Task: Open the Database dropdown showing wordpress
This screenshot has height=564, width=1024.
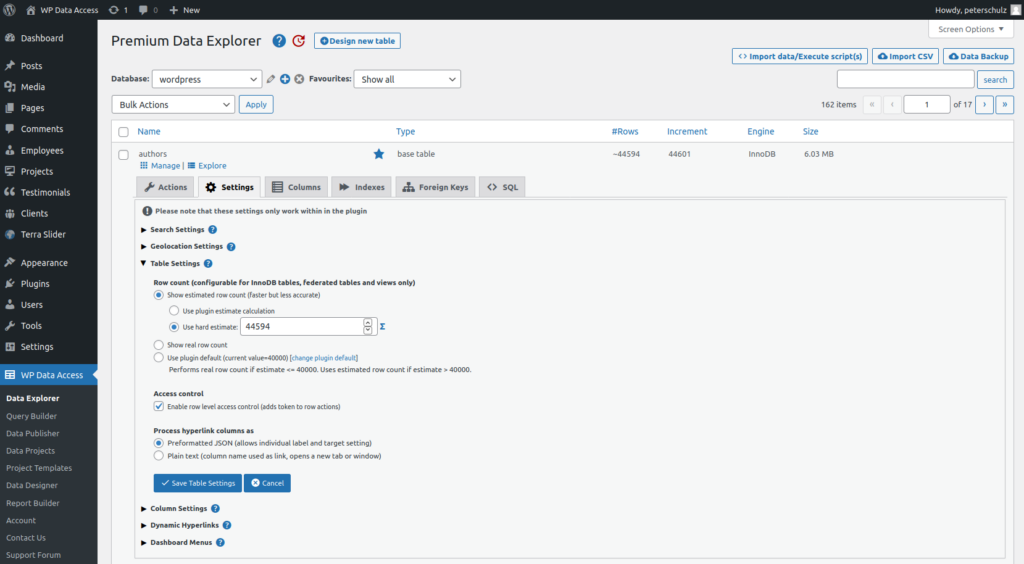Action: click(207, 79)
